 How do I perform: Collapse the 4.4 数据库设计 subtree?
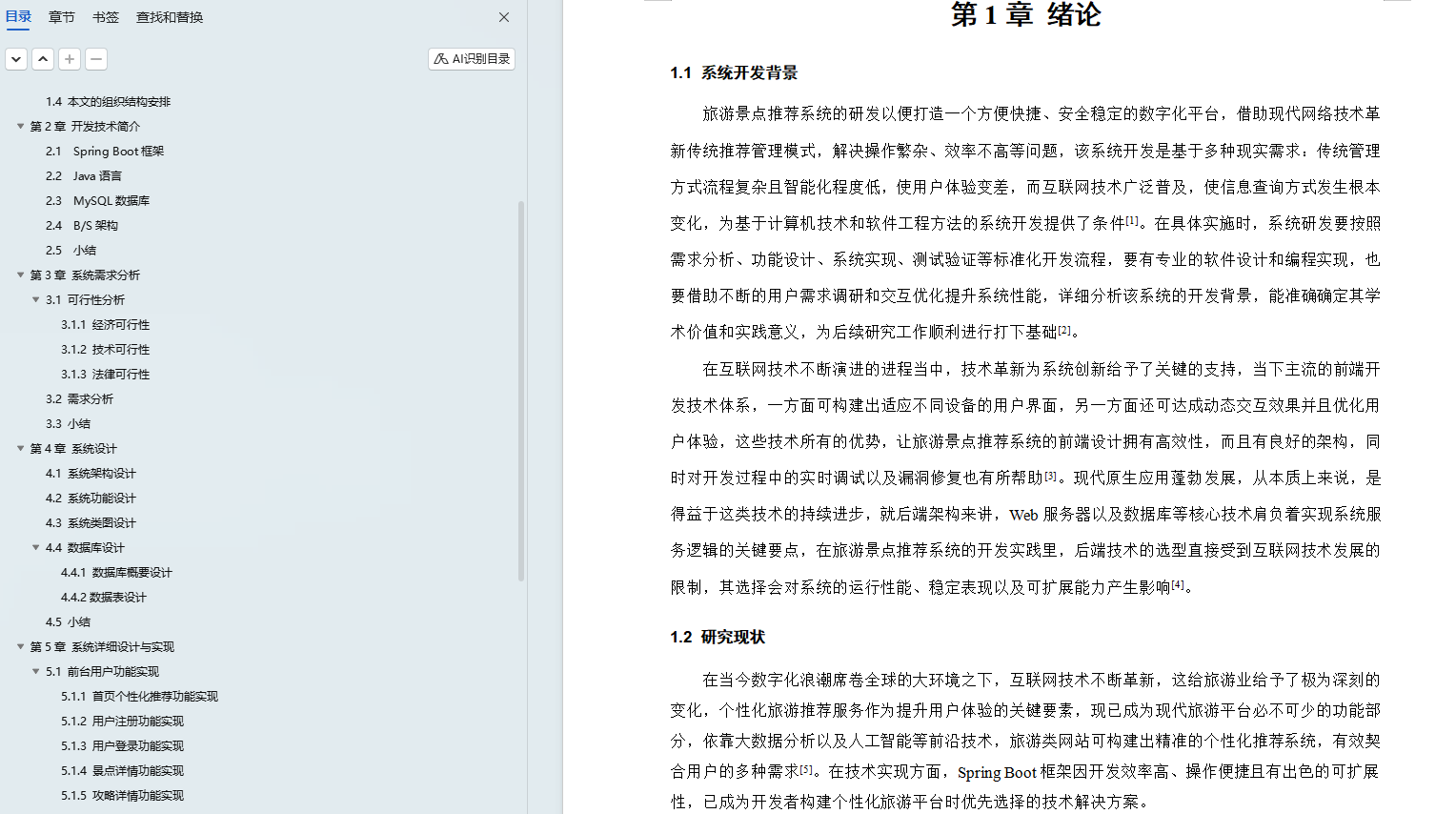click(x=35, y=547)
